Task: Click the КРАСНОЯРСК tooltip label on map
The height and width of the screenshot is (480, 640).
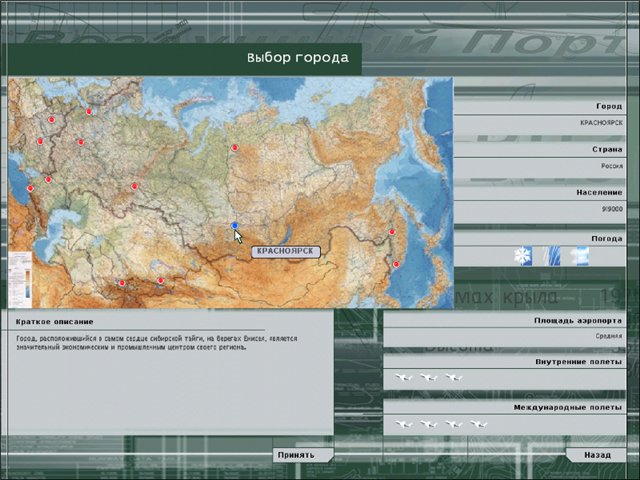Action: coord(284,252)
